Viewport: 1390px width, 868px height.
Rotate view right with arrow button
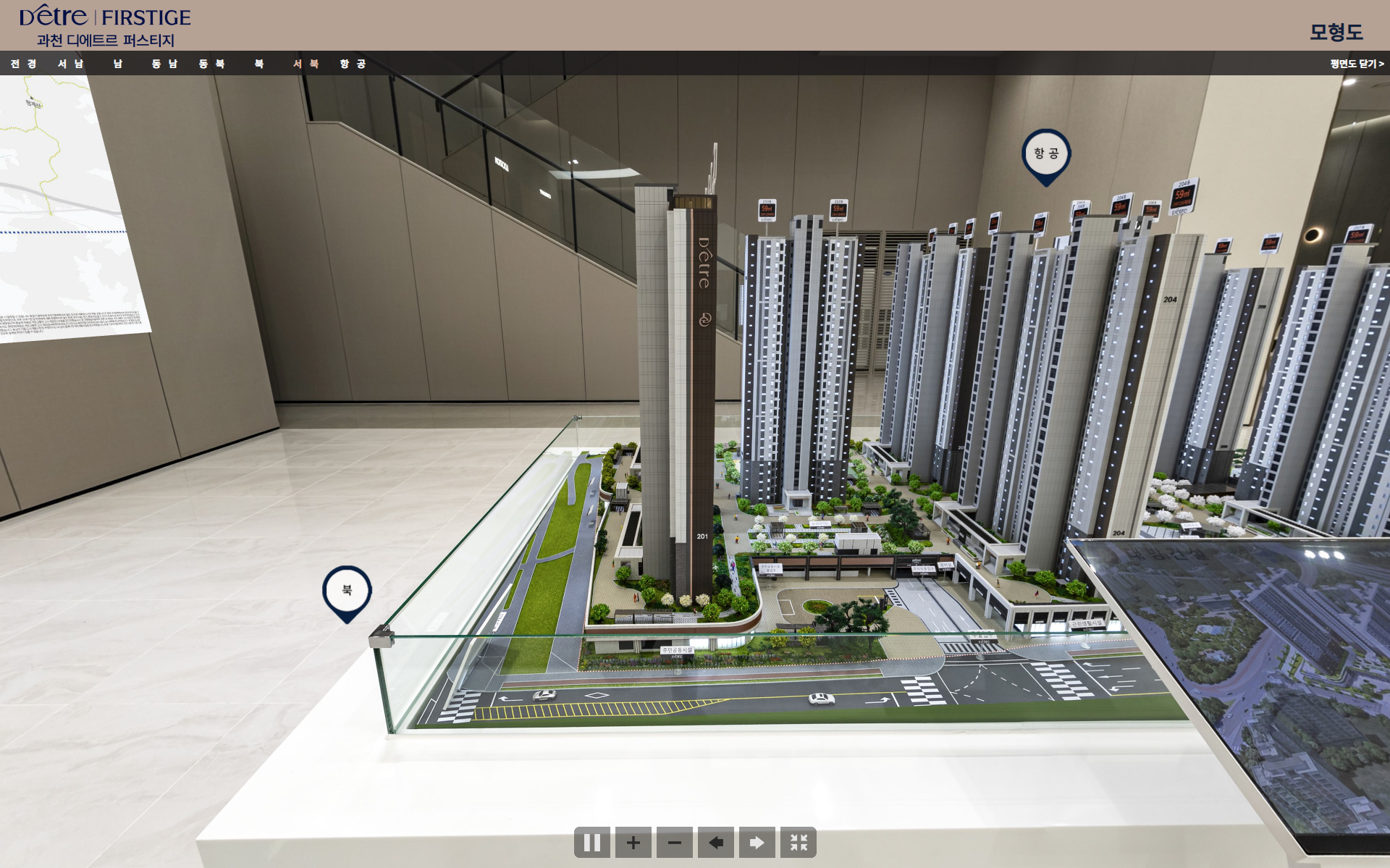757,843
